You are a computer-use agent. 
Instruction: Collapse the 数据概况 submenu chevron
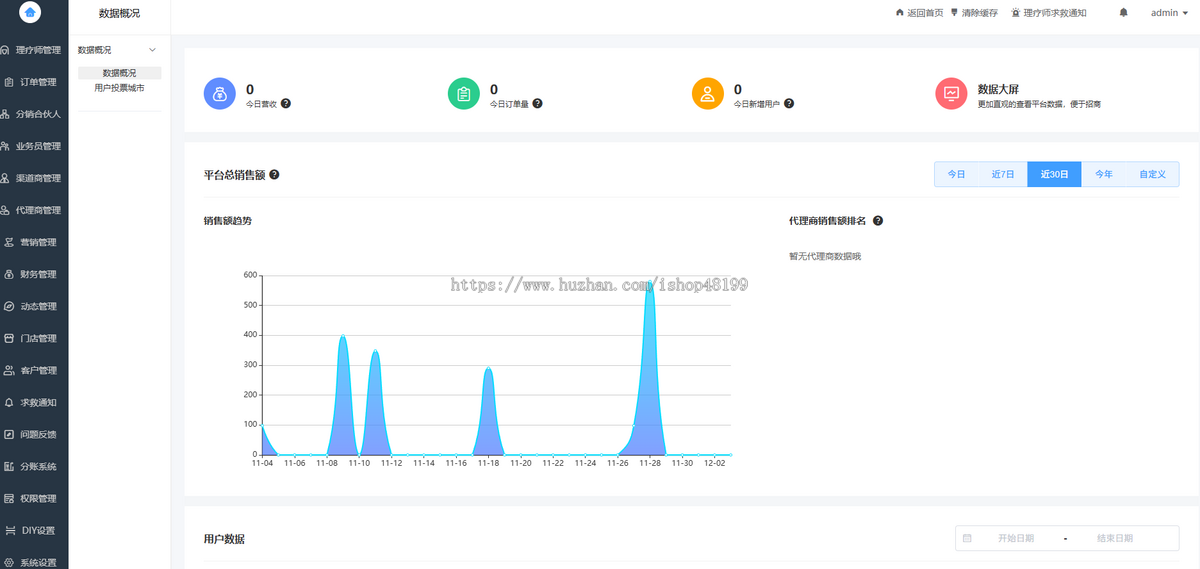[152, 50]
